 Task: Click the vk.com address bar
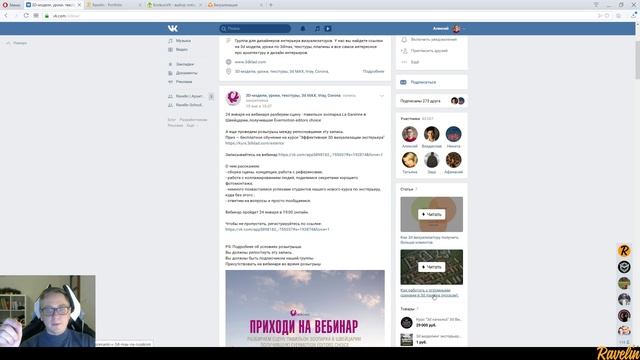pyautogui.click(x=318, y=16)
